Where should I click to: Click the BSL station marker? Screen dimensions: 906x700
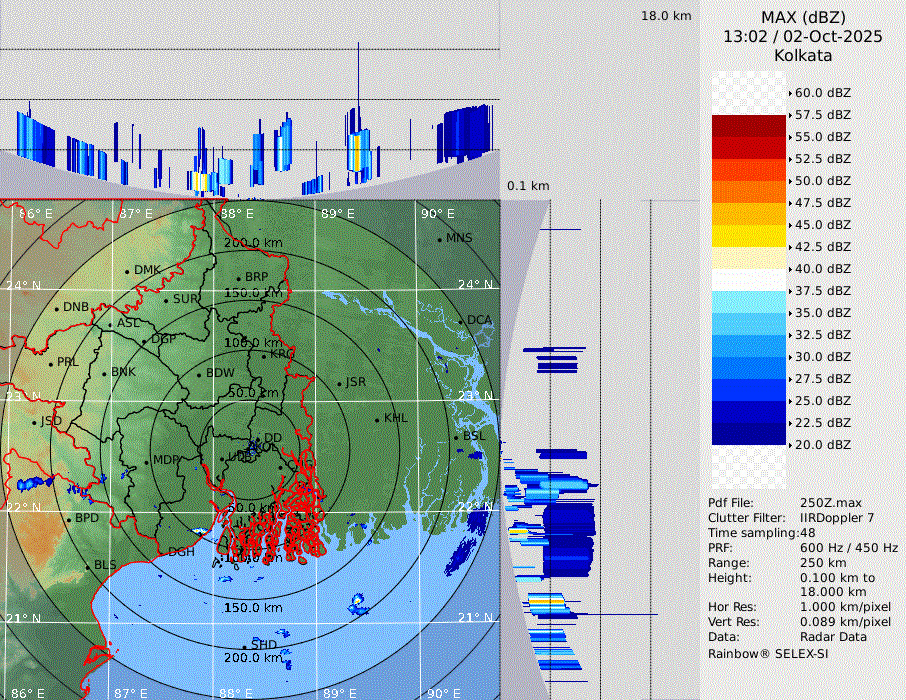[x=456, y=438]
